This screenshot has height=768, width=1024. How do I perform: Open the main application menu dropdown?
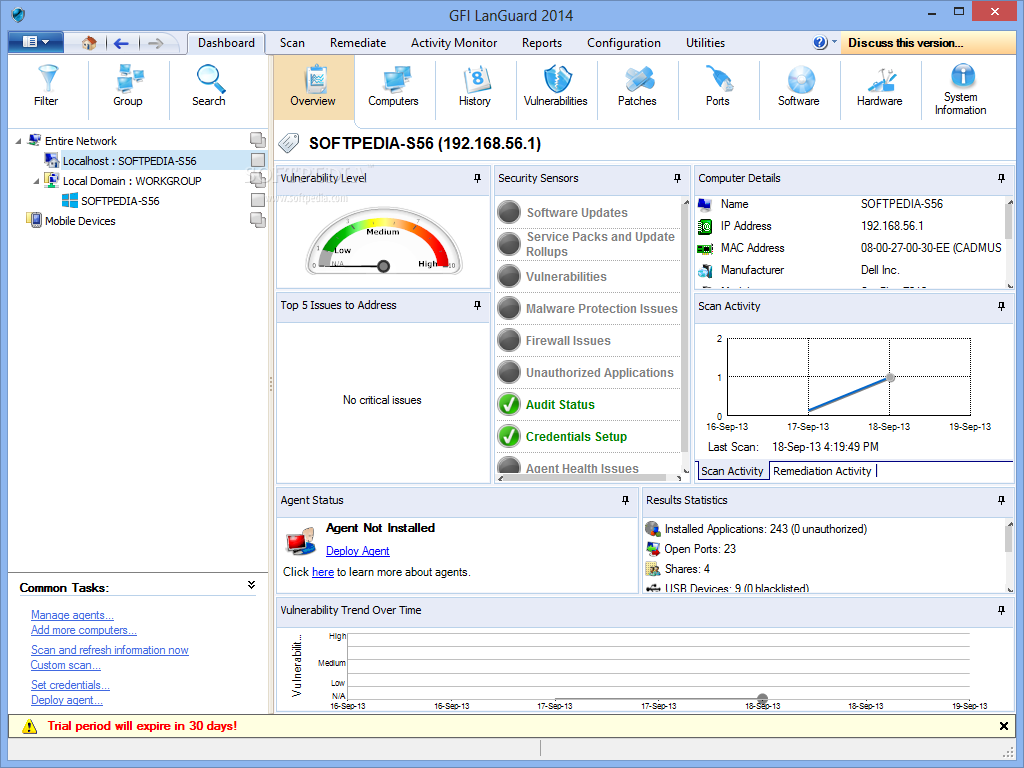tap(36, 42)
